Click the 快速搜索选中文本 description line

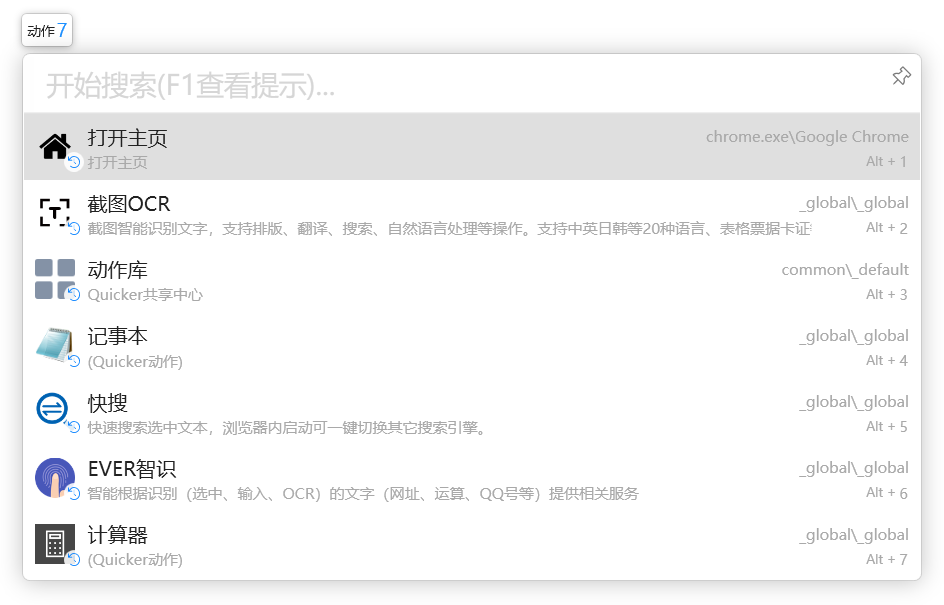click(x=287, y=427)
